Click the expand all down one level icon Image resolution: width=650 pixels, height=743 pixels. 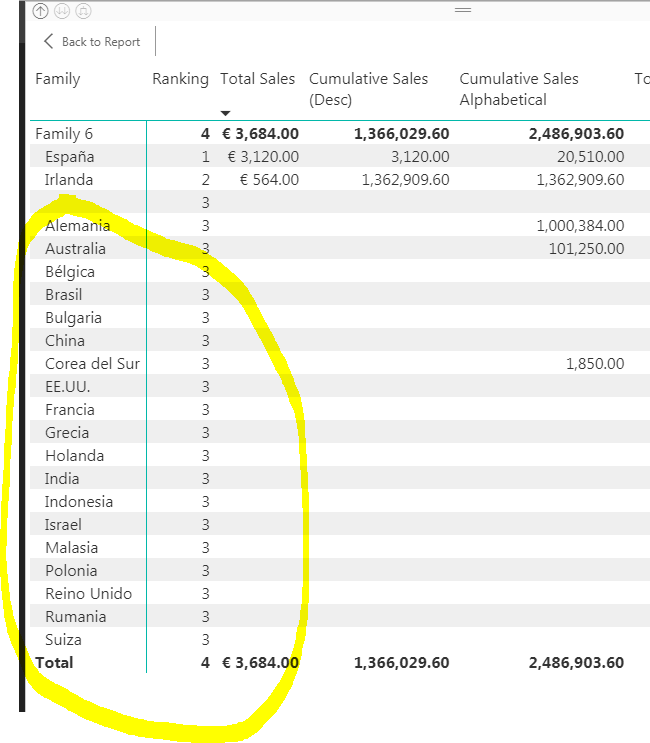tap(83, 10)
